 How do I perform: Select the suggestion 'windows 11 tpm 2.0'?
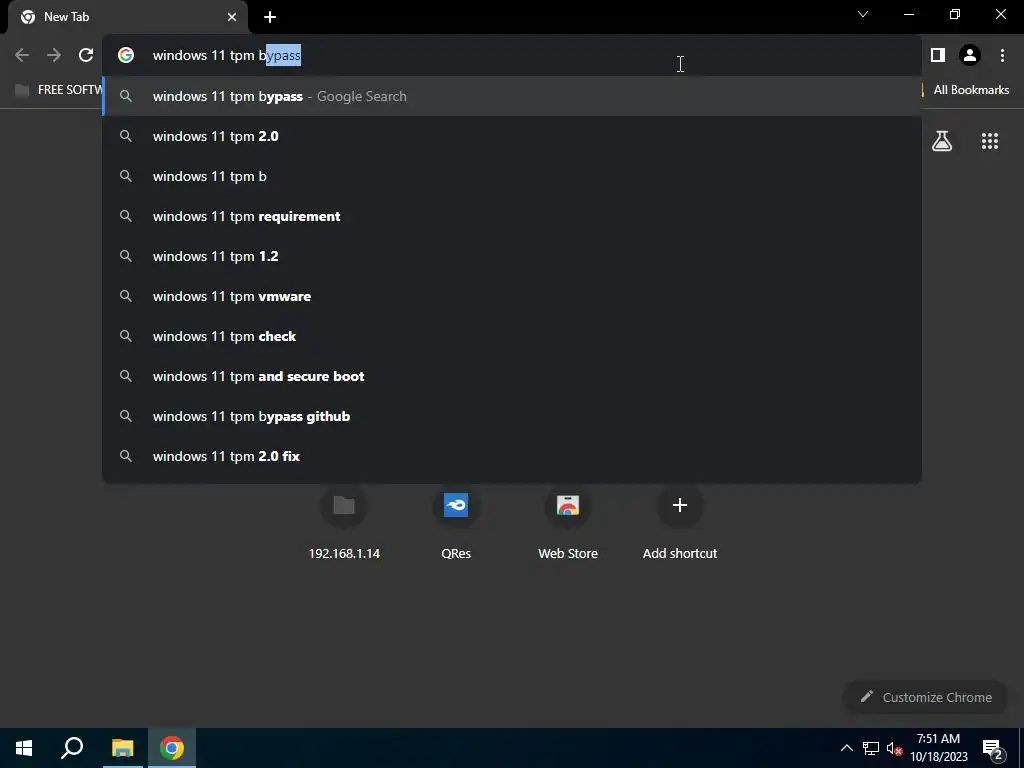[x=512, y=136]
